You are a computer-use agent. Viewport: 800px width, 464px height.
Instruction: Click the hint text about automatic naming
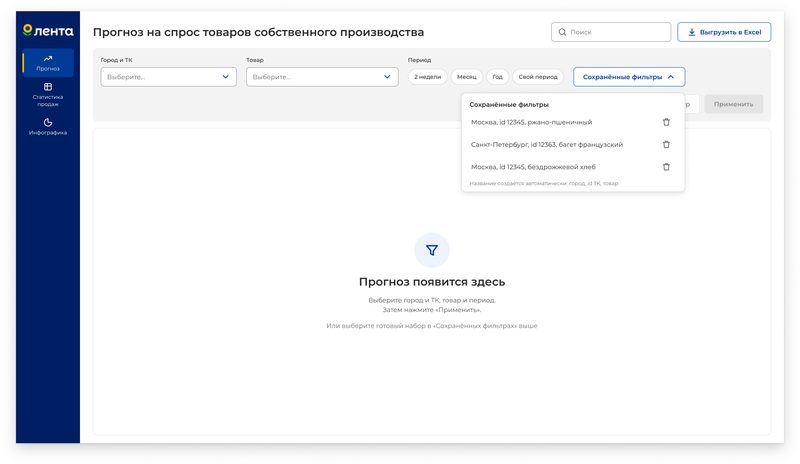point(544,183)
